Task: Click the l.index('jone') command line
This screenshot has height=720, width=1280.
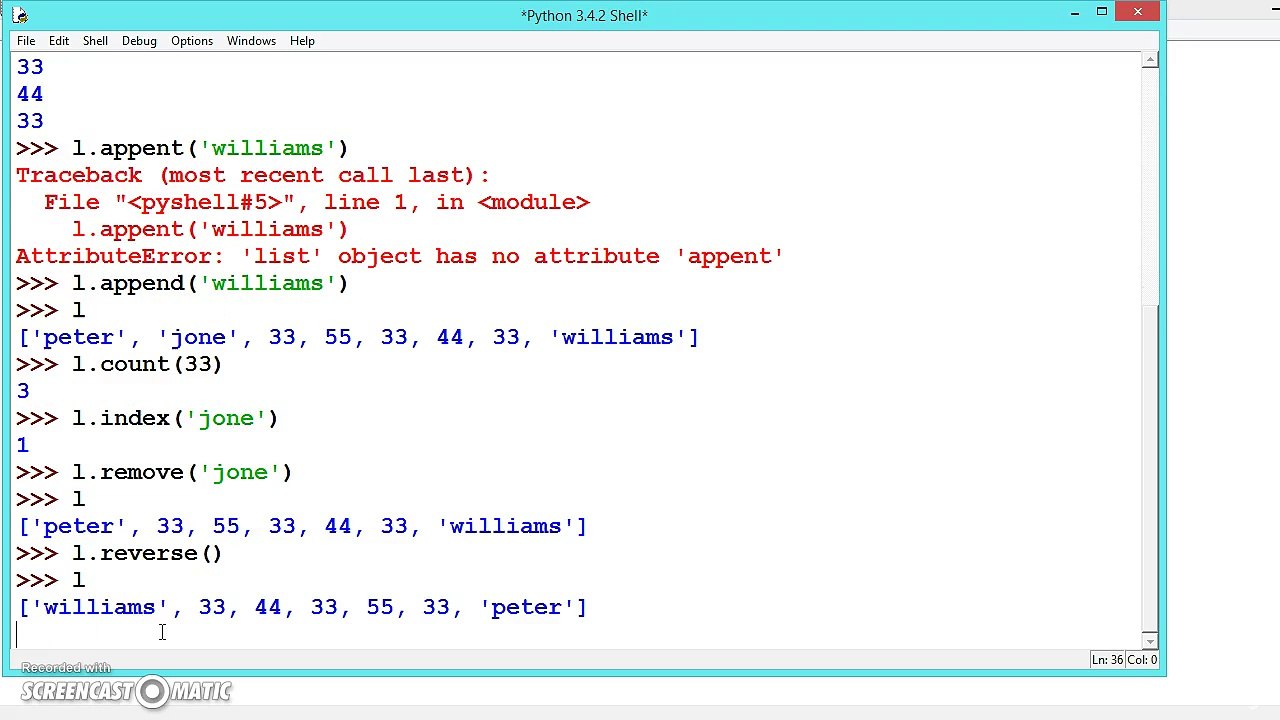Action: click(x=146, y=418)
